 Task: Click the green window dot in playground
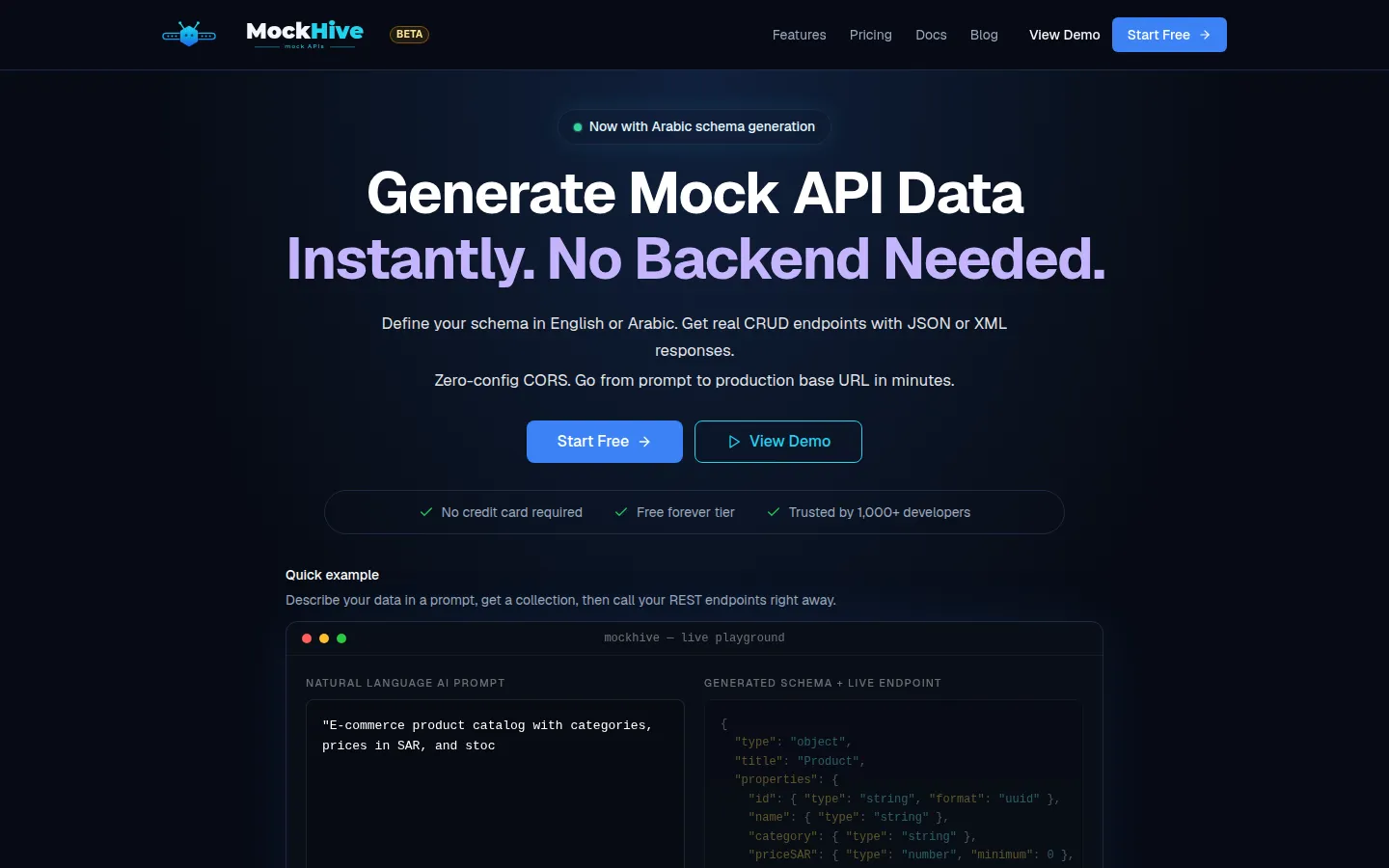tap(341, 638)
